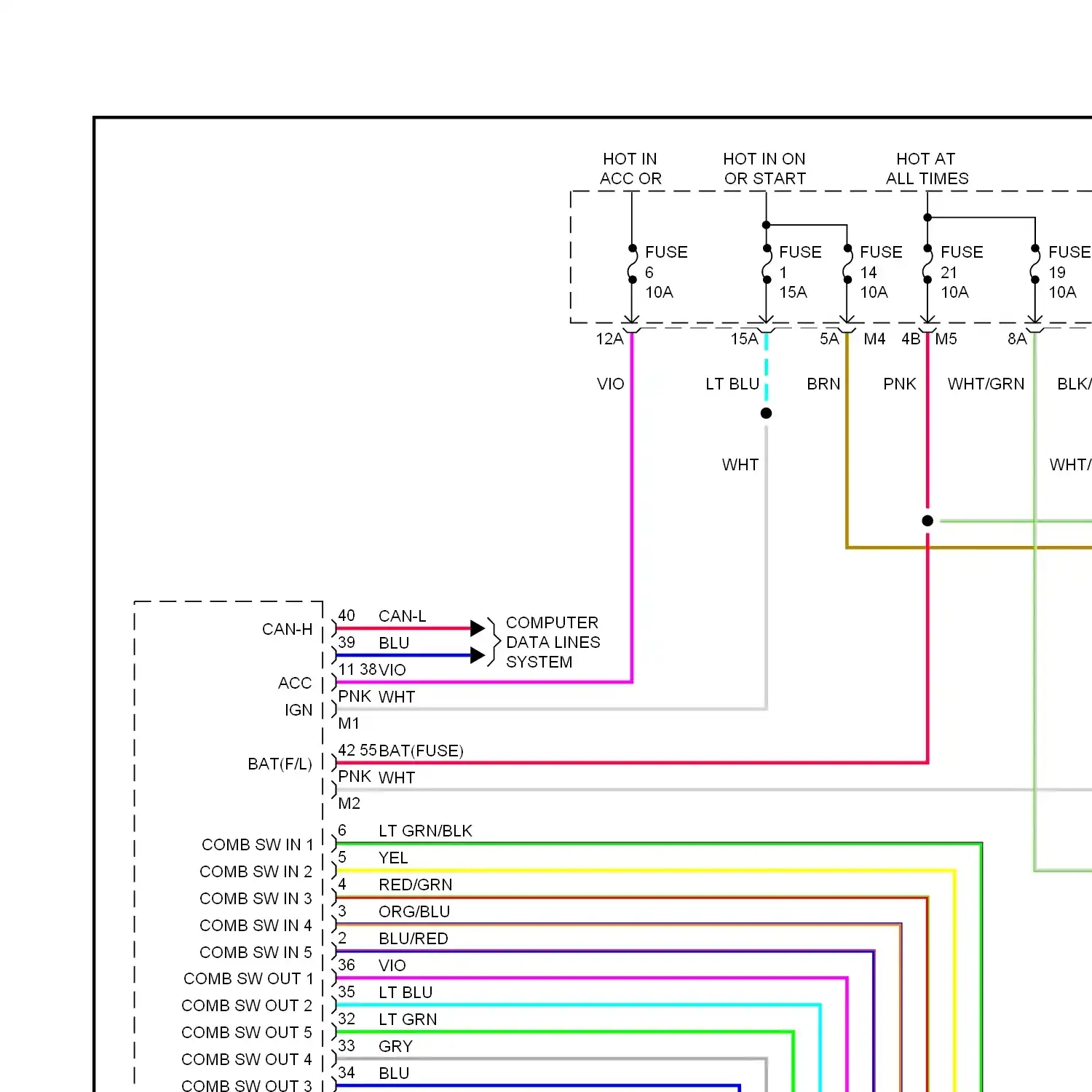Click the arrowhead ending the red CAN-L wire
This screenshot has width=1092, height=1092.
pos(478,628)
